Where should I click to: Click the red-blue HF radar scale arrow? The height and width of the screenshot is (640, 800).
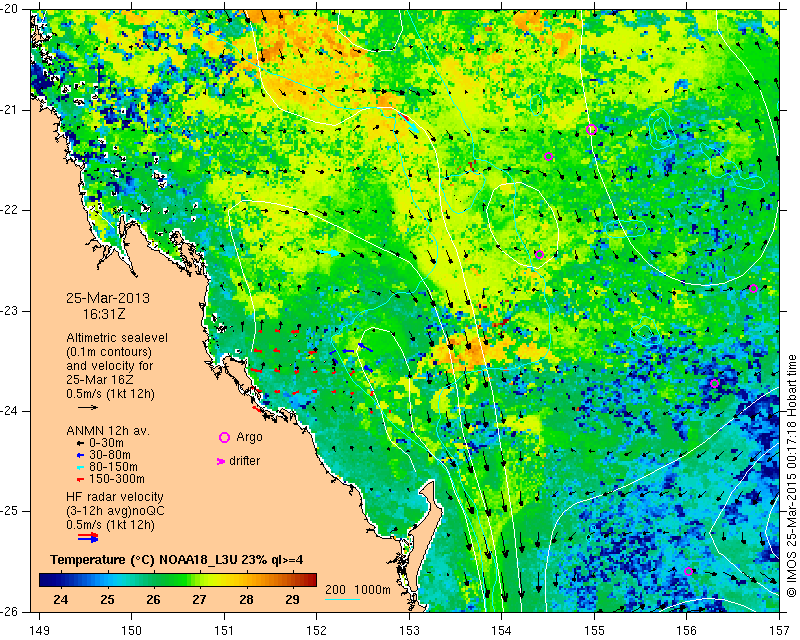88,537
